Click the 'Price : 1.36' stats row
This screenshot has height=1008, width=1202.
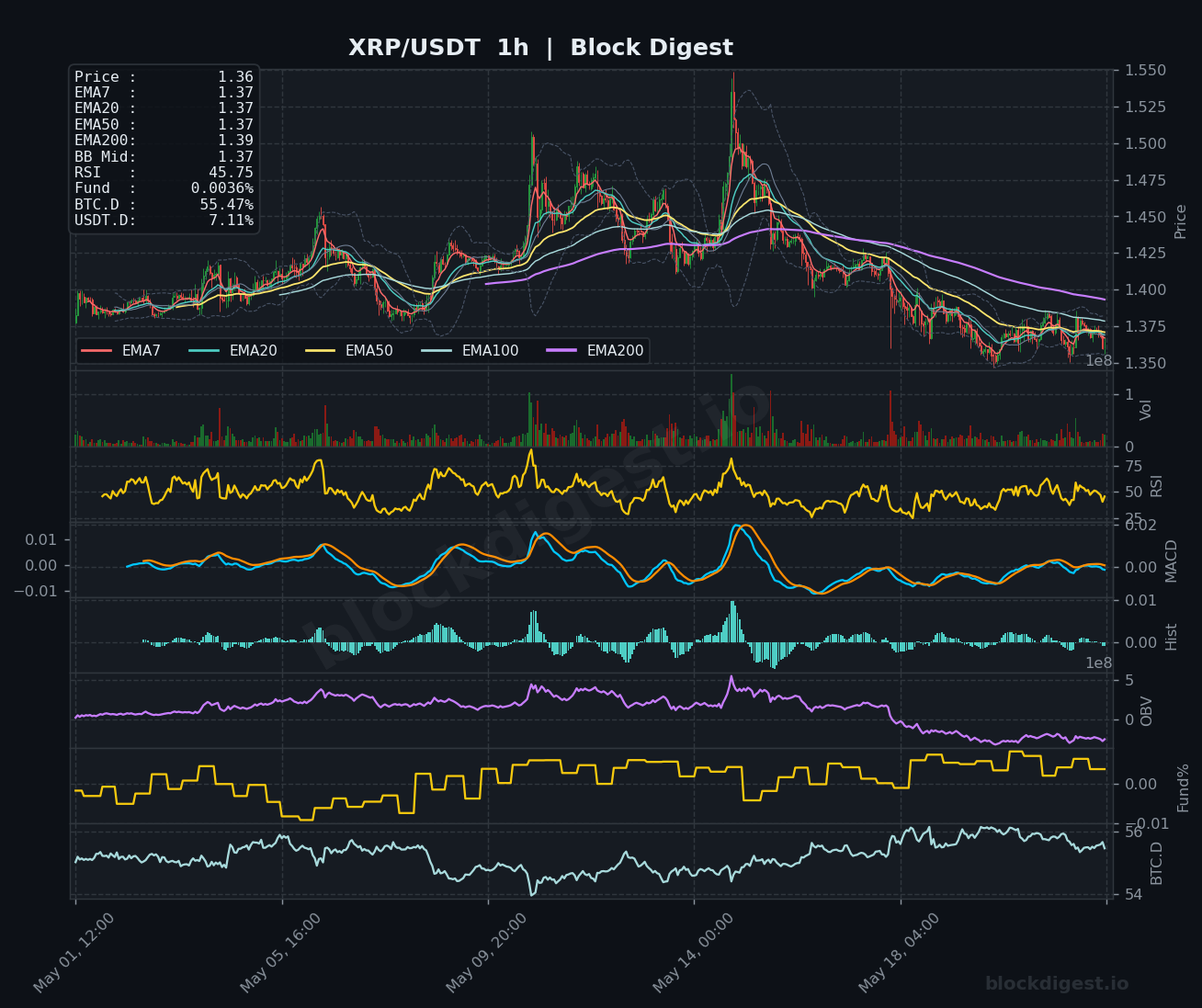pos(164,77)
